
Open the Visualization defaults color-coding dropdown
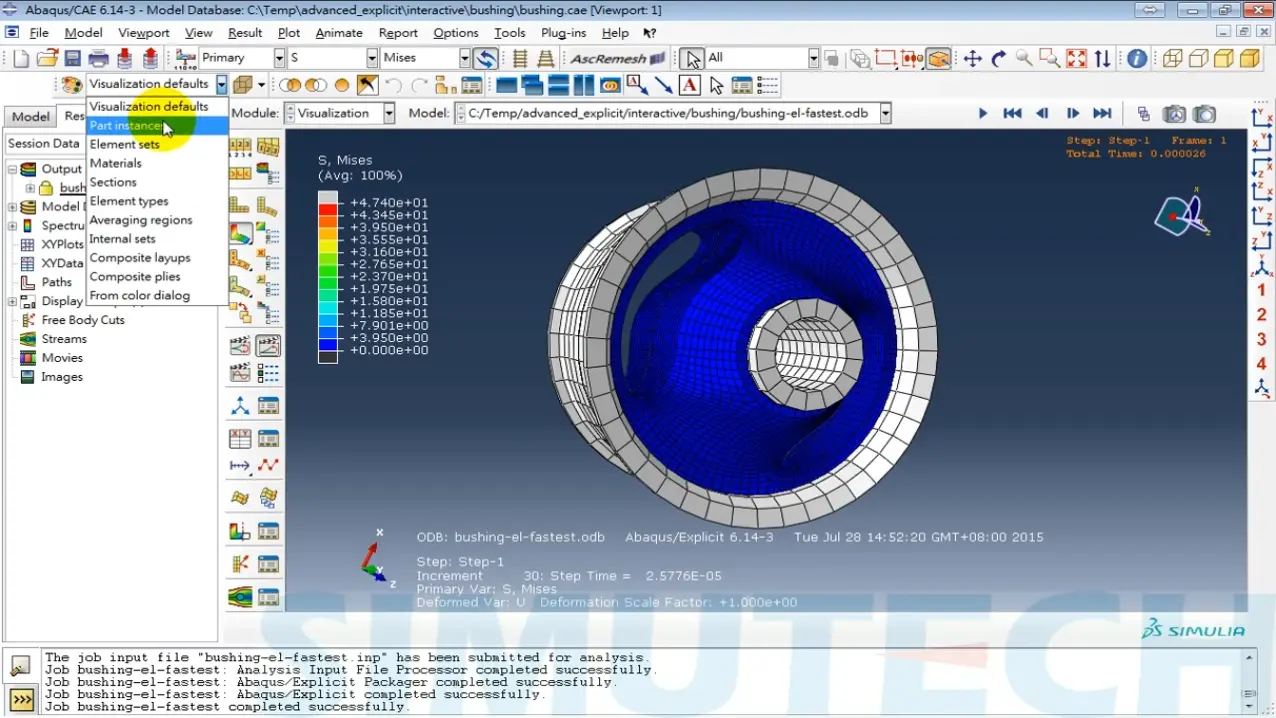point(222,85)
